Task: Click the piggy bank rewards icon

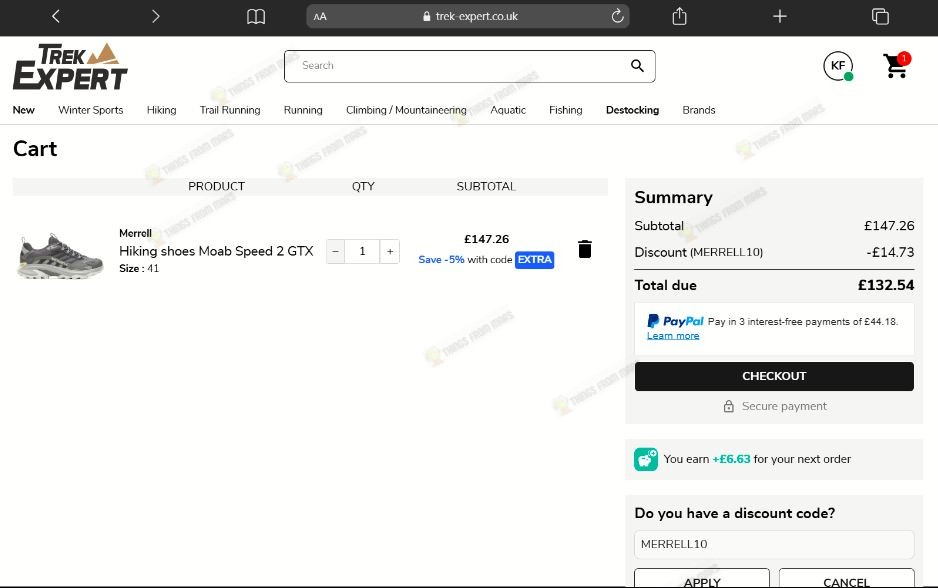Action: (x=646, y=459)
